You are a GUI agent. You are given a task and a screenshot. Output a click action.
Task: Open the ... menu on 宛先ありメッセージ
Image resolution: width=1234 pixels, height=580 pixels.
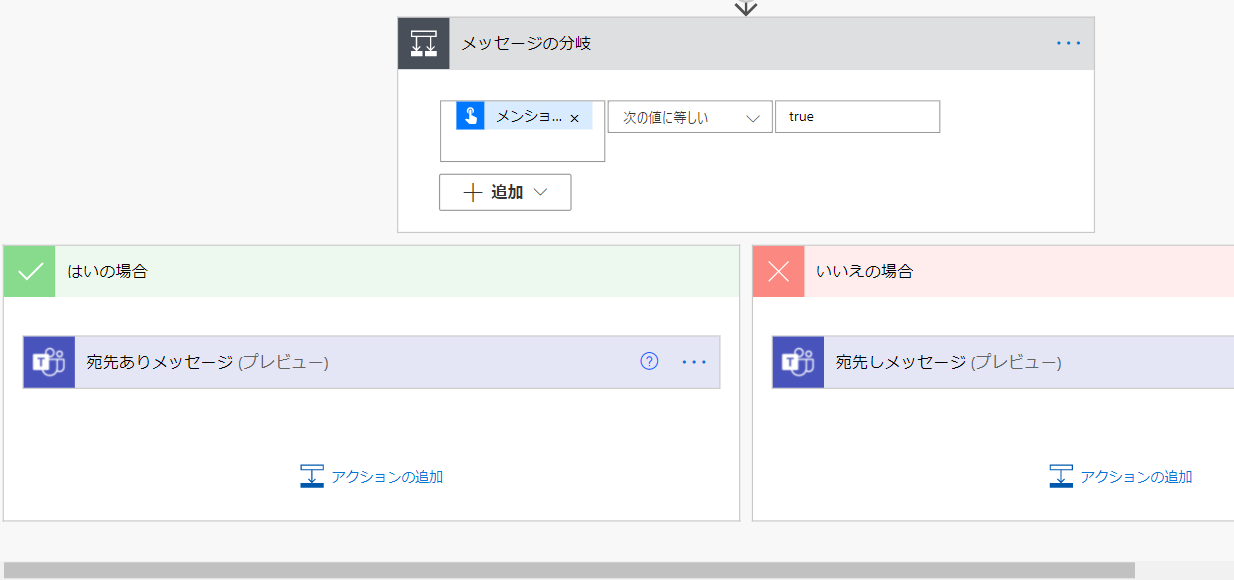[x=694, y=362]
